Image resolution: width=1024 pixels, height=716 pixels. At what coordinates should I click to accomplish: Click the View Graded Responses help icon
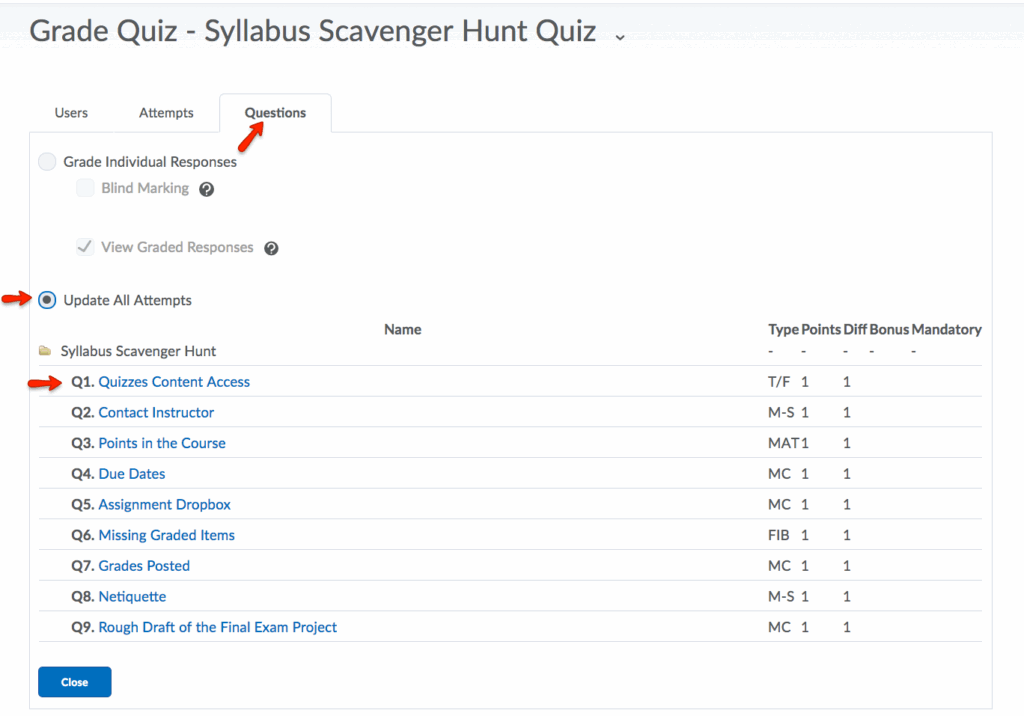pos(271,248)
